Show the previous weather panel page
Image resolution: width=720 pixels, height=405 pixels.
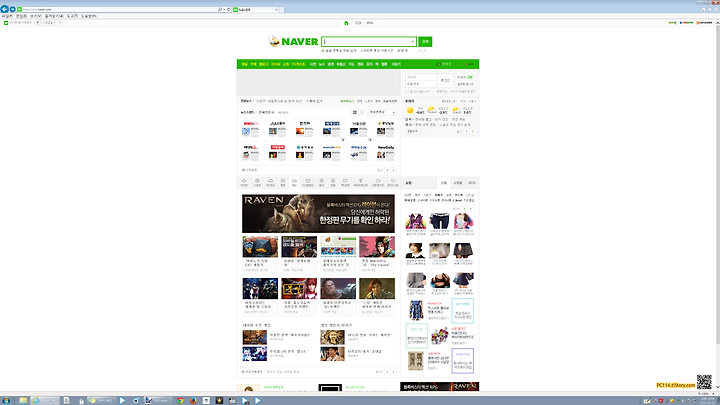coord(467,131)
